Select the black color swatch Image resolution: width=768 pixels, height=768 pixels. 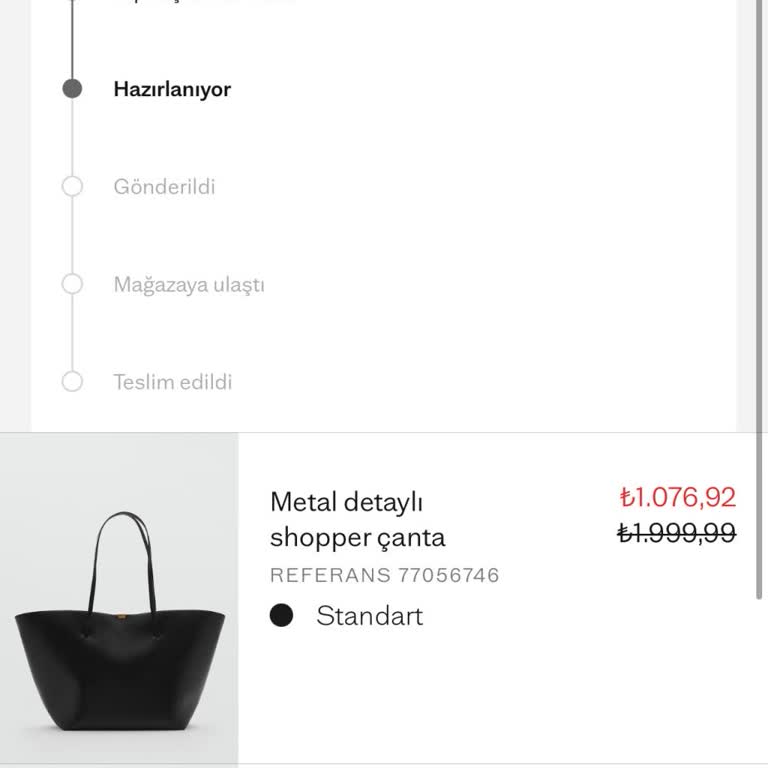(x=282, y=616)
